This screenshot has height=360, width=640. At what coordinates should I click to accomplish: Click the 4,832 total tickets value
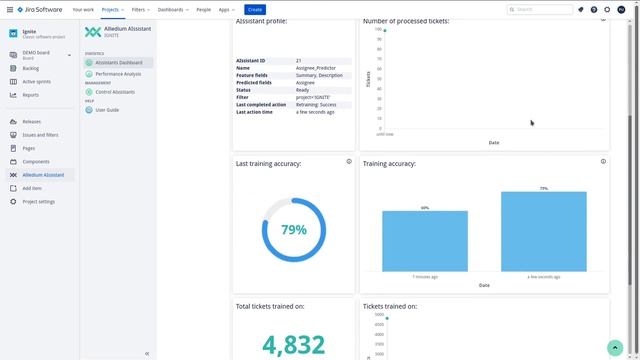click(294, 345)
